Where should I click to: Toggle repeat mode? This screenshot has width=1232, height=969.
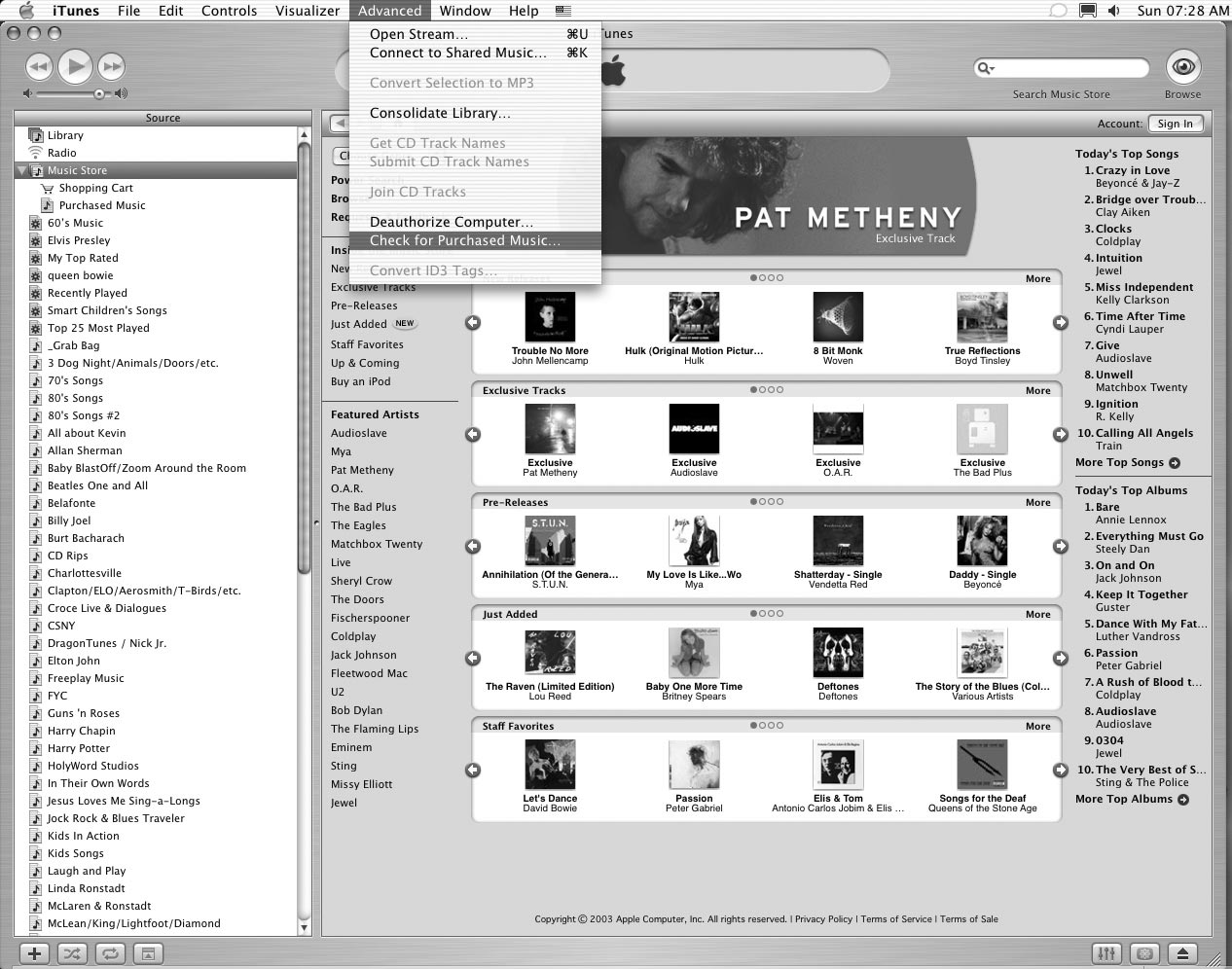(x=110, y=953)
